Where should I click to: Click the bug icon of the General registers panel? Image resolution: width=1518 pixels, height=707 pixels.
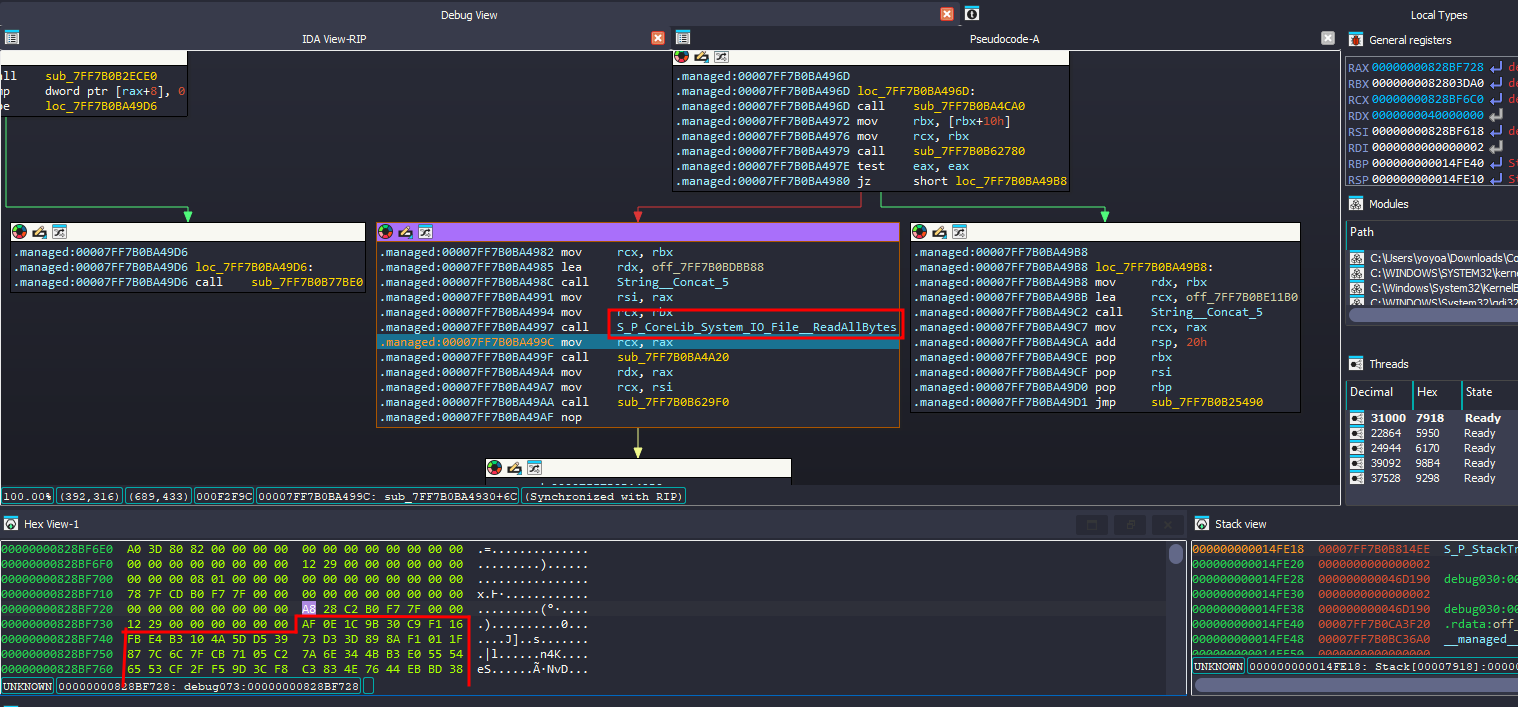(x=1356, y=40)
